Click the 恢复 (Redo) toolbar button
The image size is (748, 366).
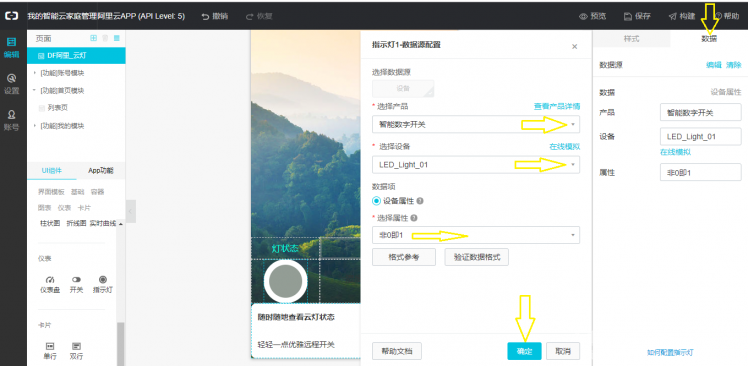(259, 16)
